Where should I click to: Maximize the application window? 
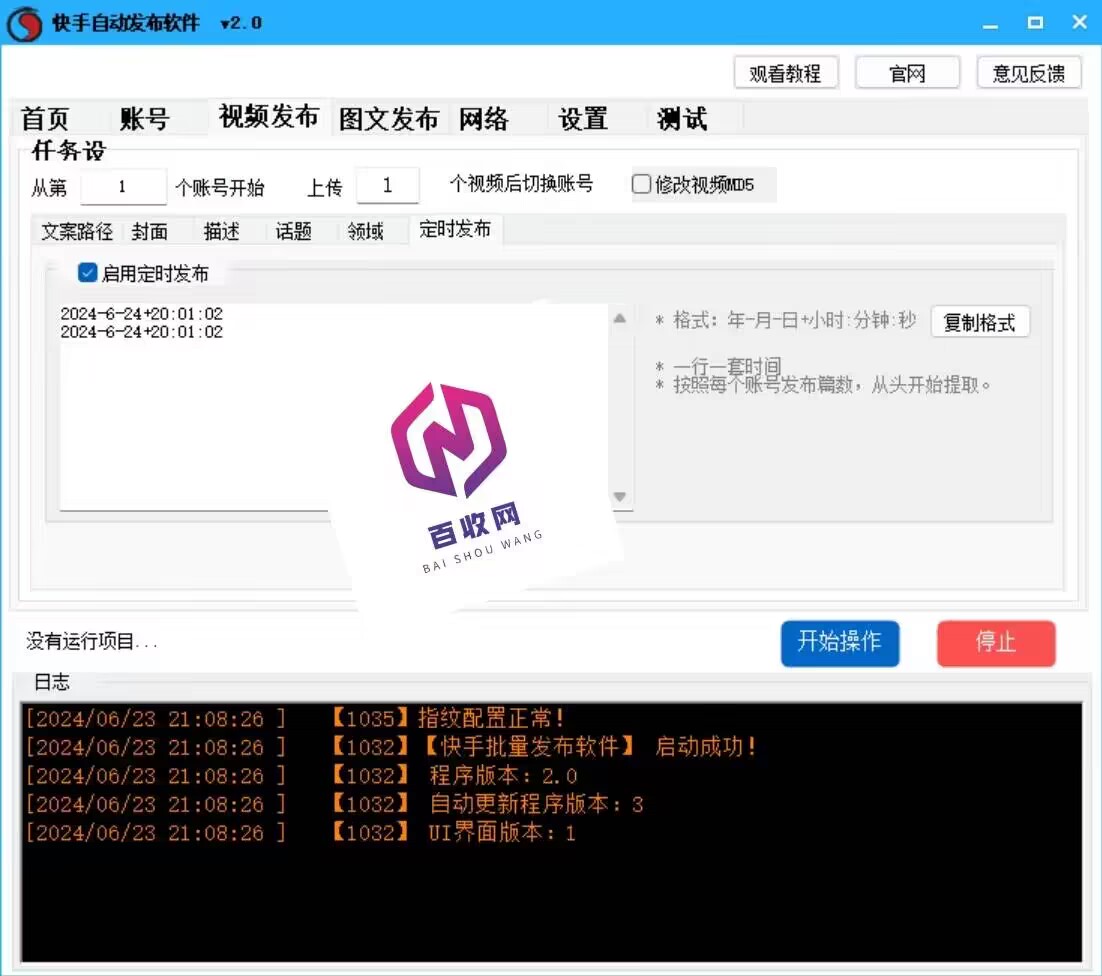(x=1035, y=23)
